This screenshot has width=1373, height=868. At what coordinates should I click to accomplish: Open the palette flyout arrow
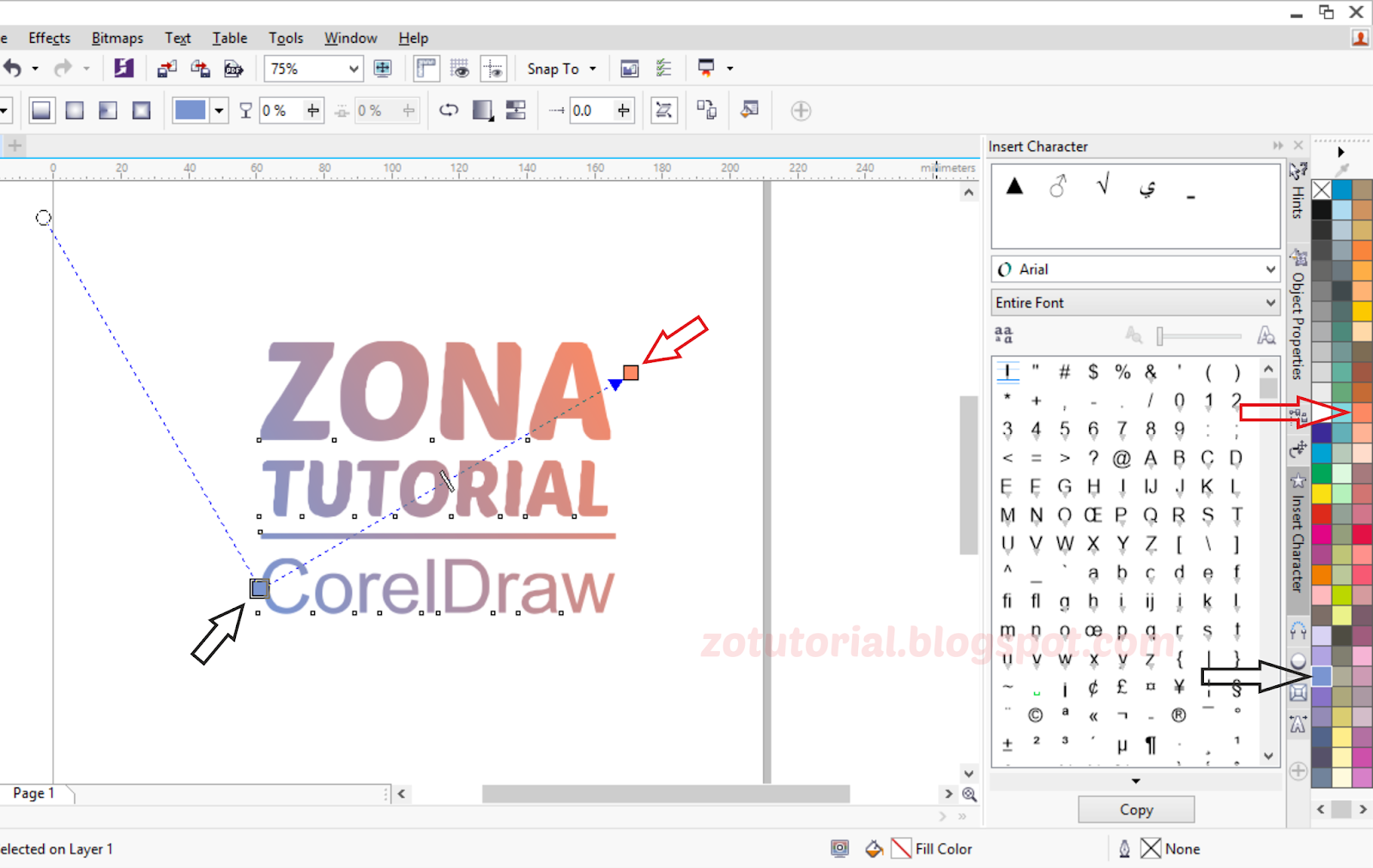point(1341,152)
